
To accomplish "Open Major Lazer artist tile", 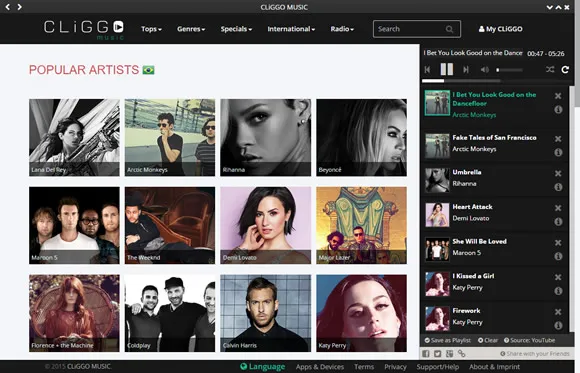I will 361,225.
